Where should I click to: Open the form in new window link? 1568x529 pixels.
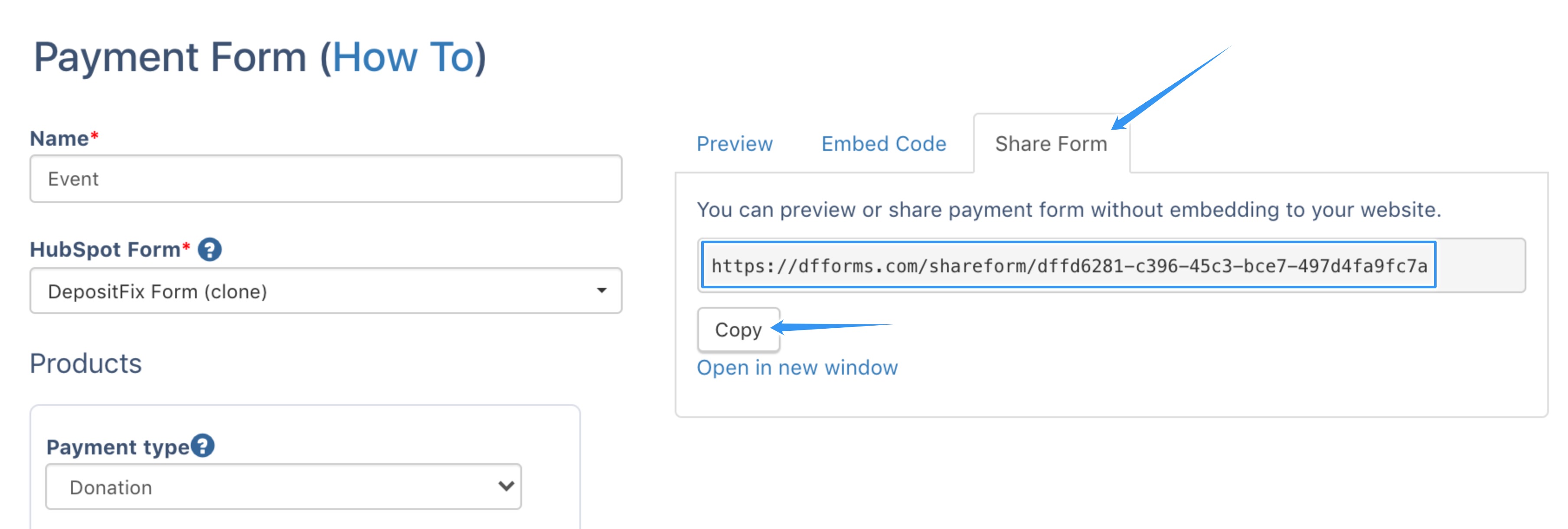tap(797, 368)
